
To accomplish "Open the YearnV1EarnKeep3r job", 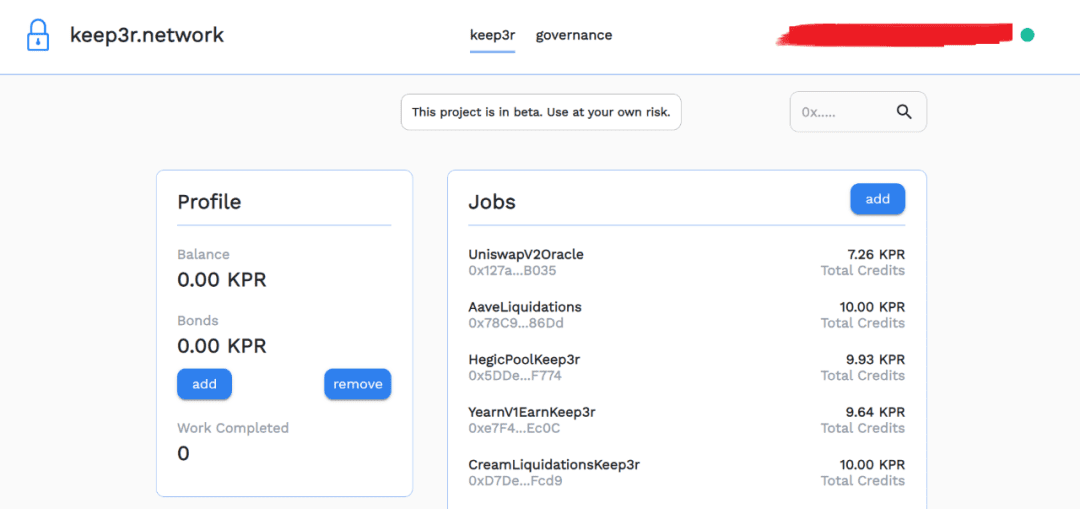I will (532, 412).
